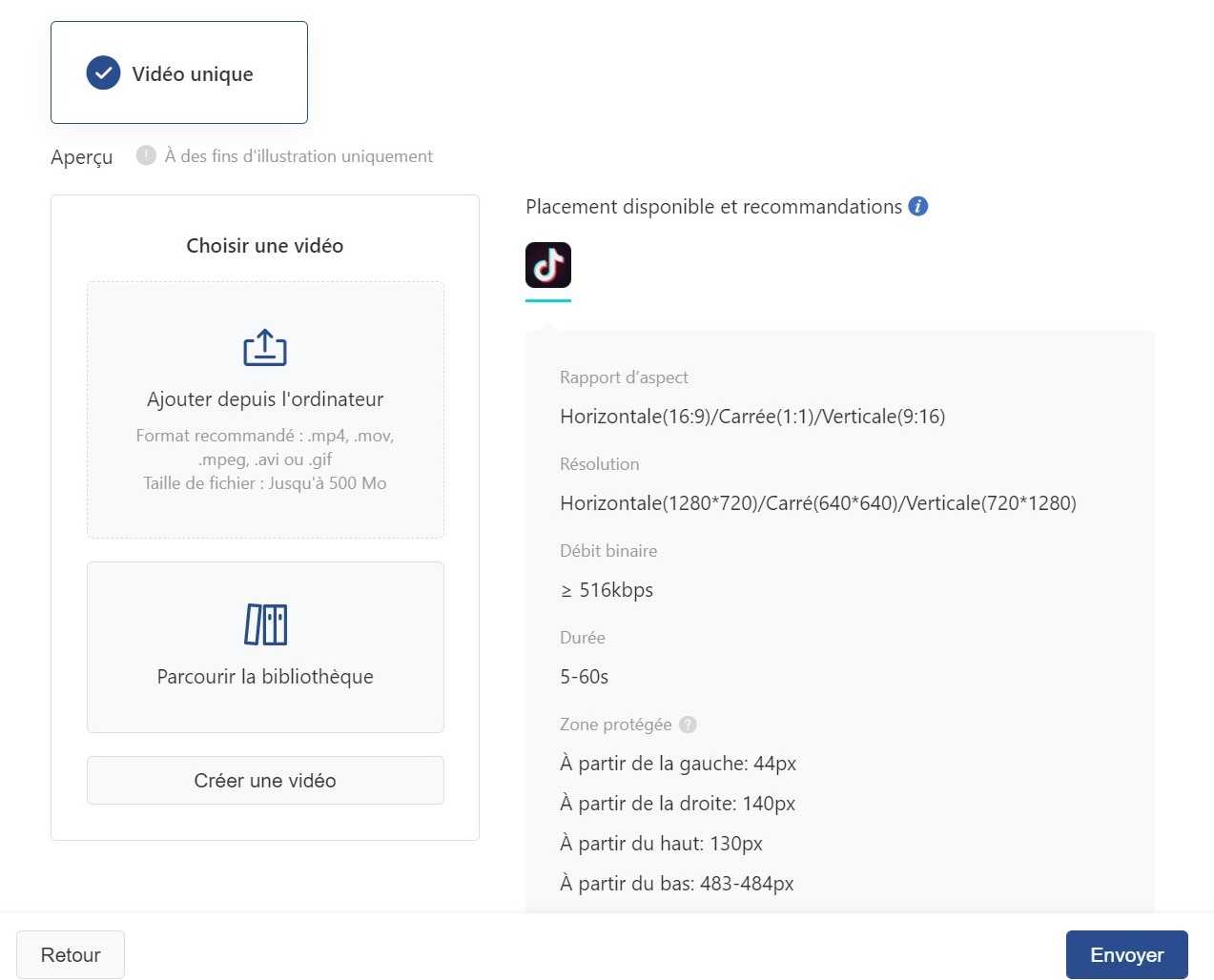
Task: Click the 5-60s duration value
Action: (585, 677)
